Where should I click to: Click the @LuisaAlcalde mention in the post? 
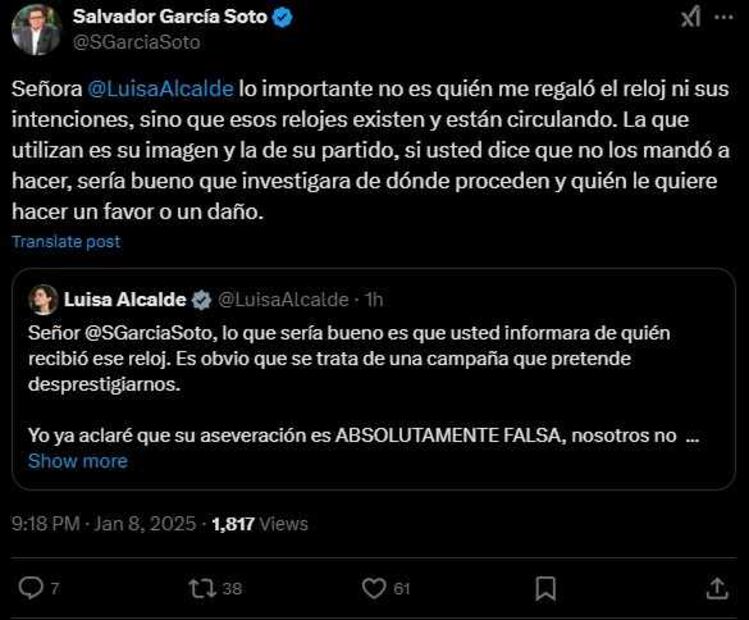point(161,88)
